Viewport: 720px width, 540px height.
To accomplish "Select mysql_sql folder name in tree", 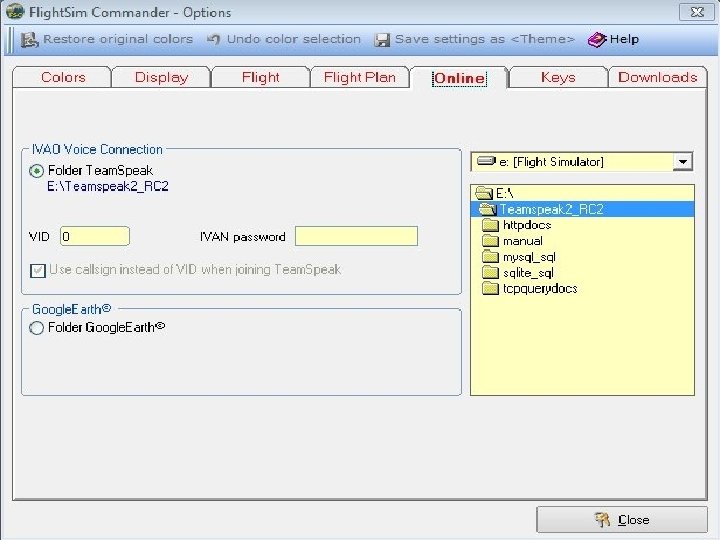I will (529, 257).
